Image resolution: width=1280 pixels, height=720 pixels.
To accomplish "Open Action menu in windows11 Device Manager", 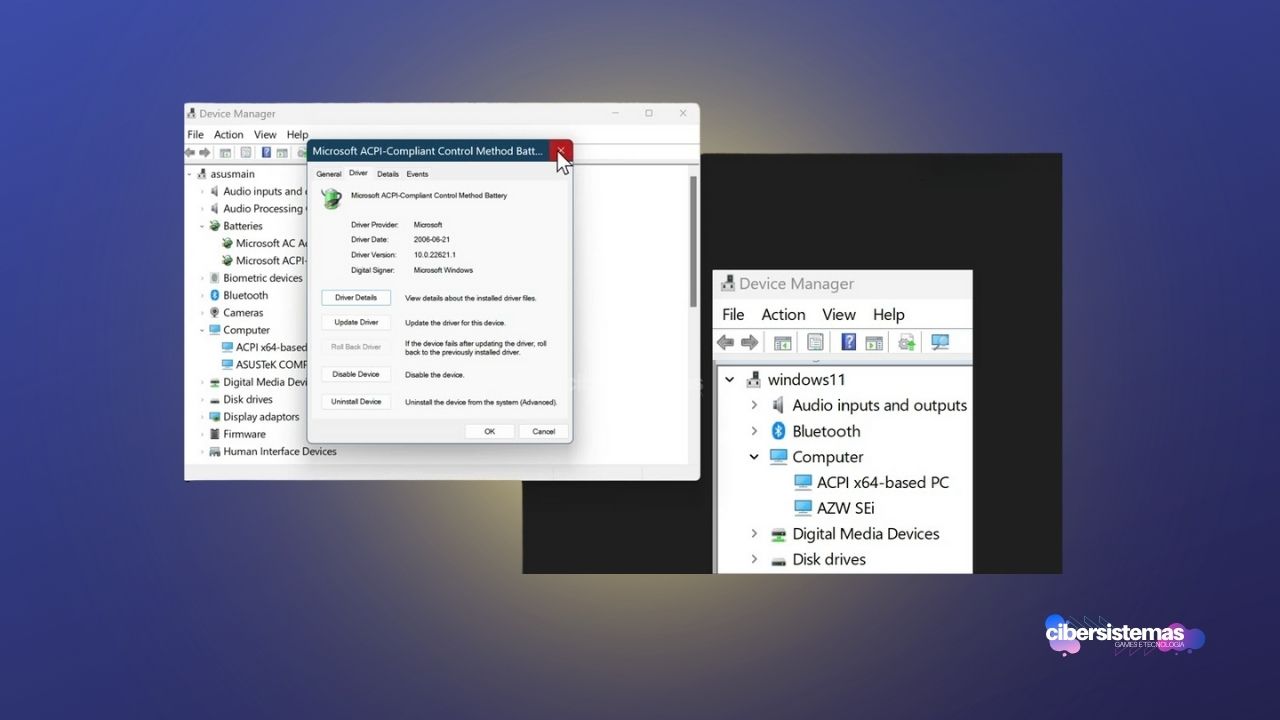I will 783,314.
